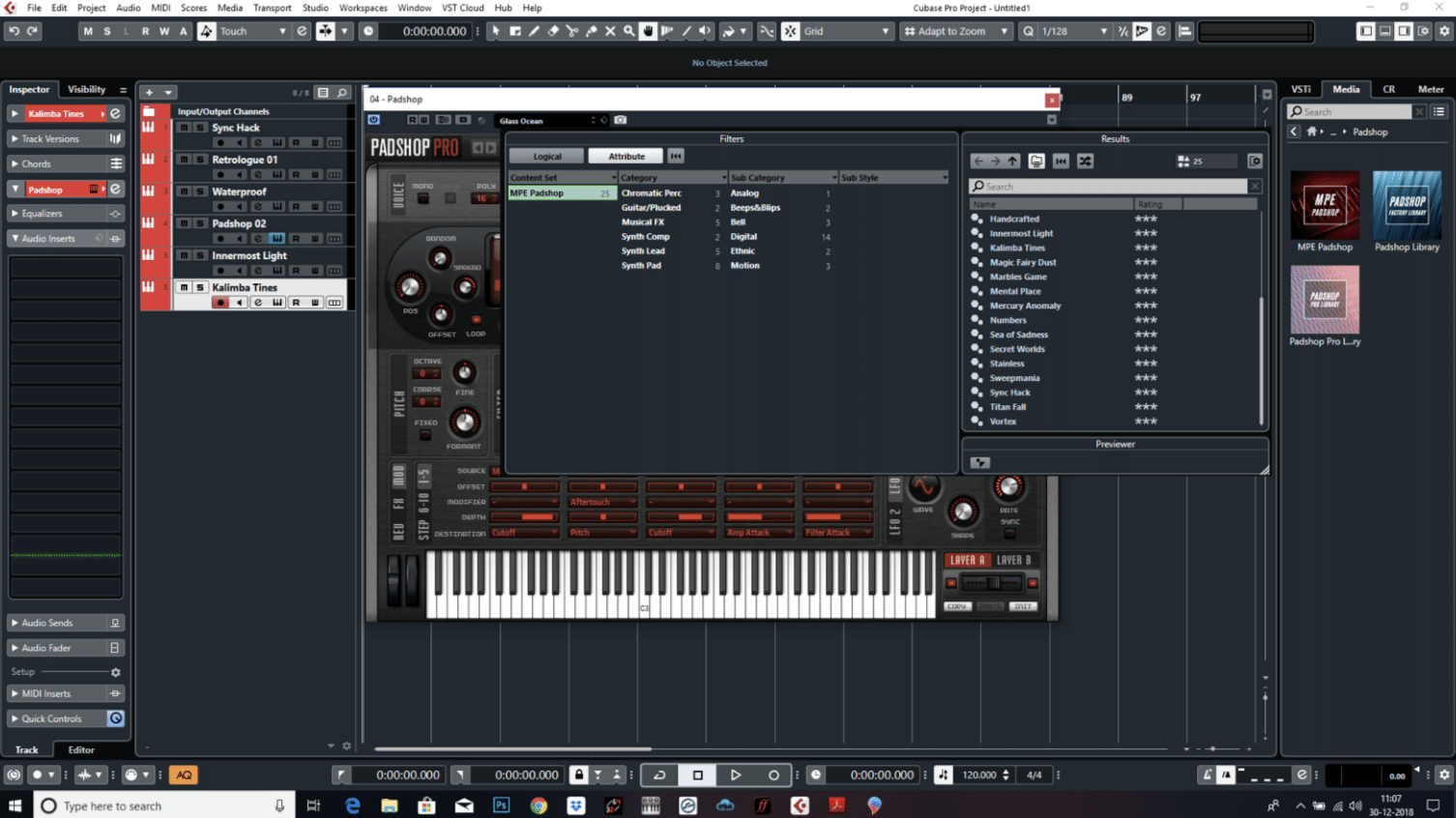This screenshot has height=818, width=1456.
Task: Click the Add Track plus icon
Action: click(x=149, y=93)
